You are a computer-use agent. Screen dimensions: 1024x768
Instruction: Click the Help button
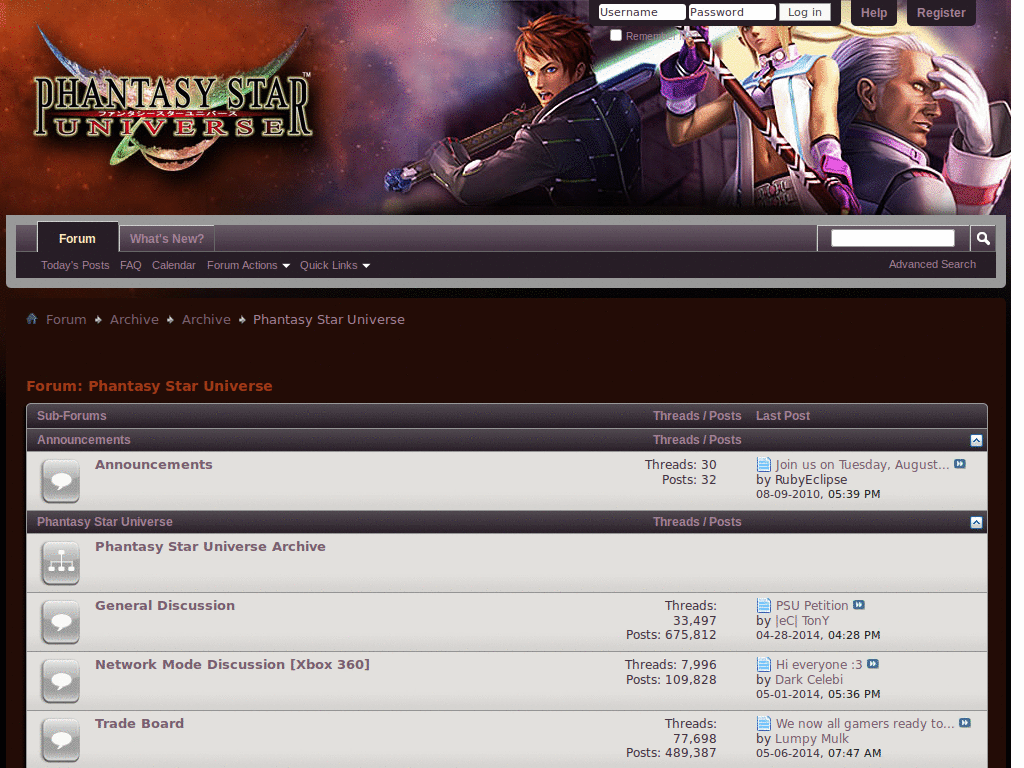pos(873,12)
